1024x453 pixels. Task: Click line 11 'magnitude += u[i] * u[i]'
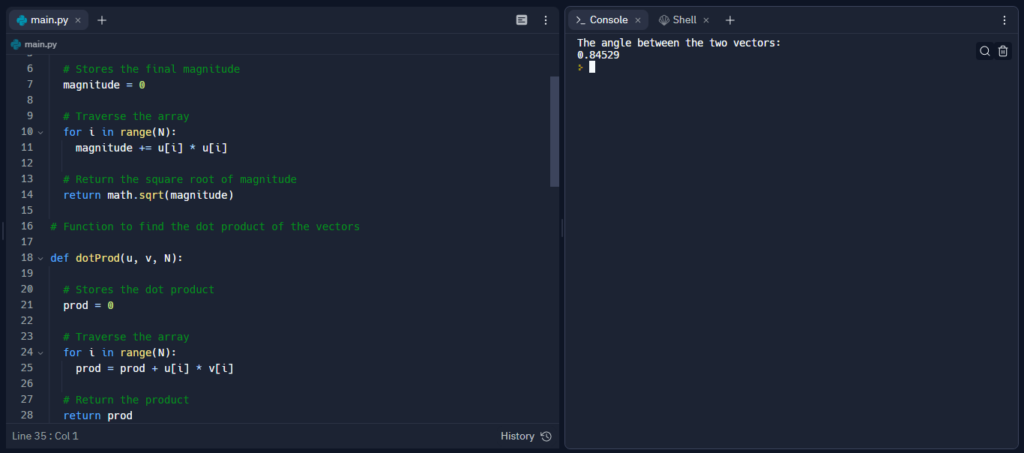(x=152, y=148)
